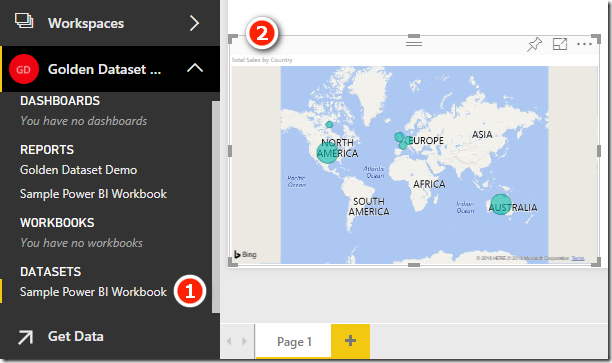Select the small Canada bubble on map
The image size is (612, 363).
coord(329,125)
